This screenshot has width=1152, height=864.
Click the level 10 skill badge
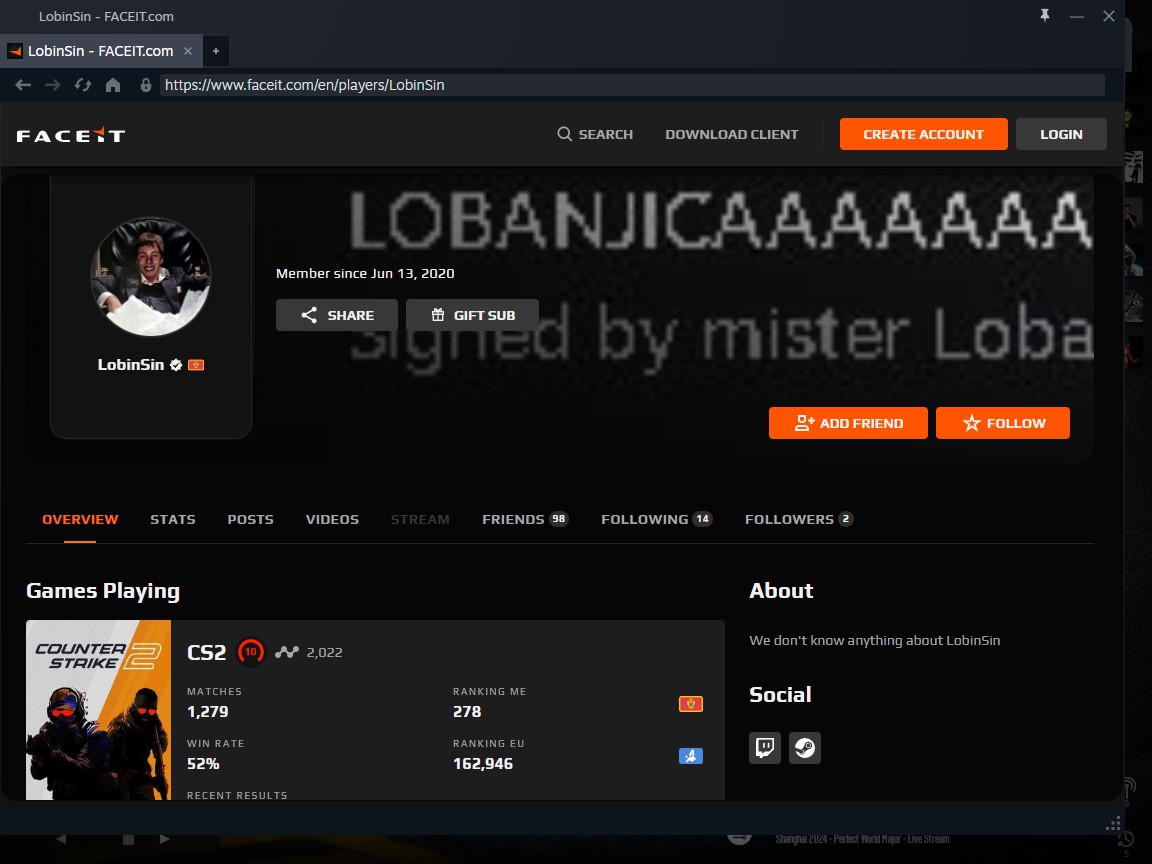tap(251, 652)
